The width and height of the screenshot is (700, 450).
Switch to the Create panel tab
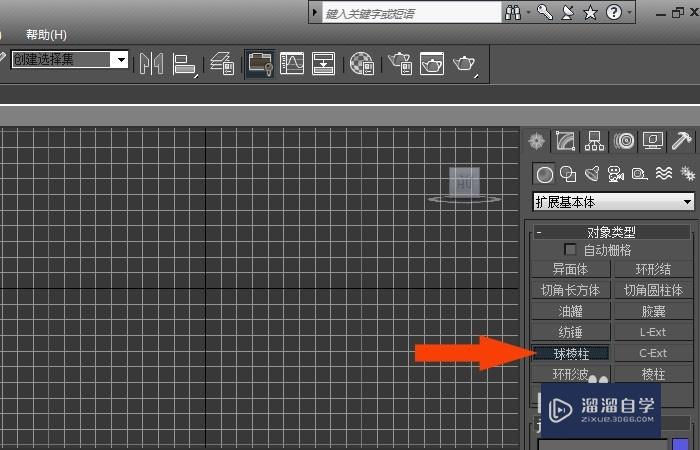tap(537, 141)
